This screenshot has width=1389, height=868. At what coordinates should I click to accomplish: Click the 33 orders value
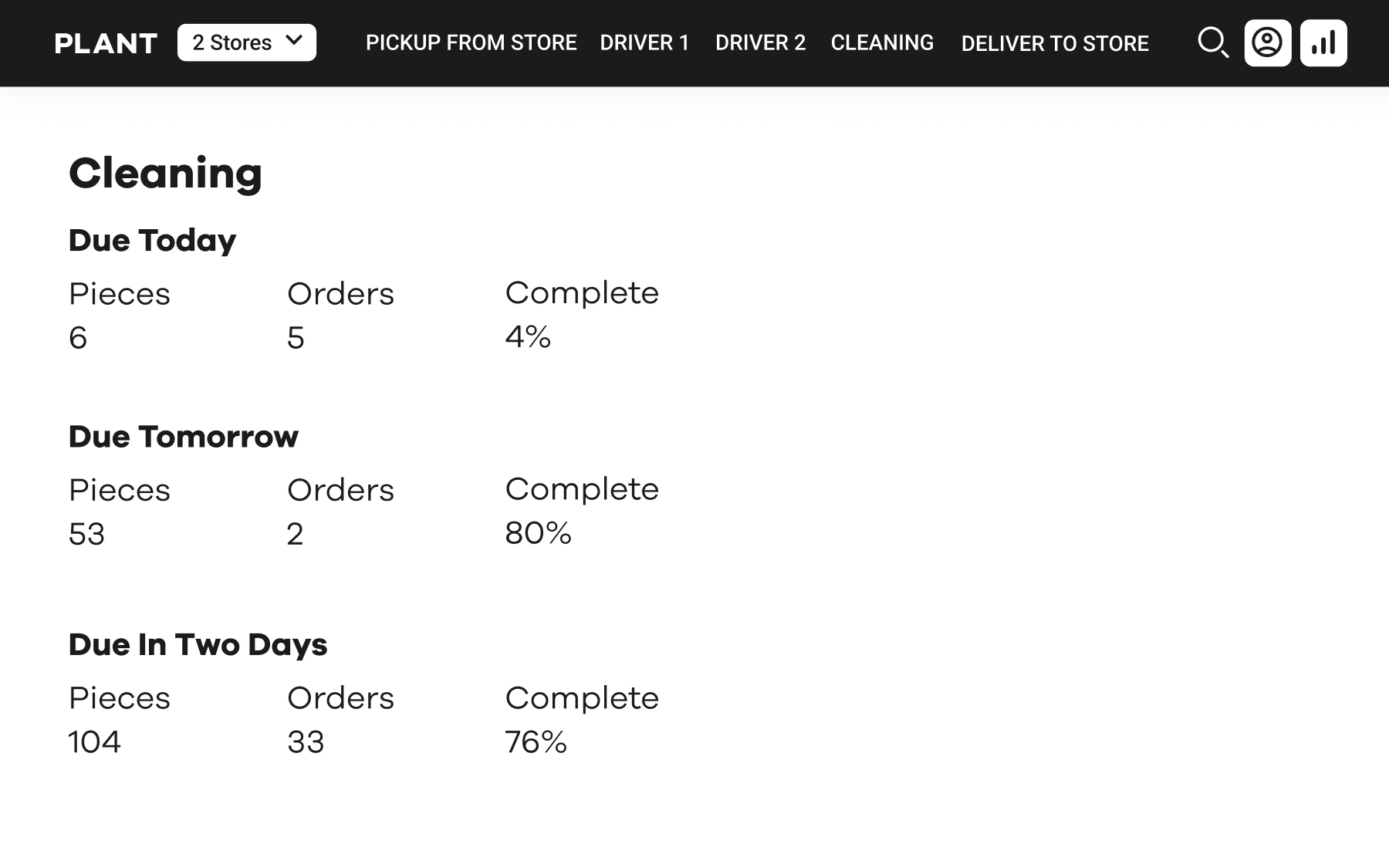306,742
